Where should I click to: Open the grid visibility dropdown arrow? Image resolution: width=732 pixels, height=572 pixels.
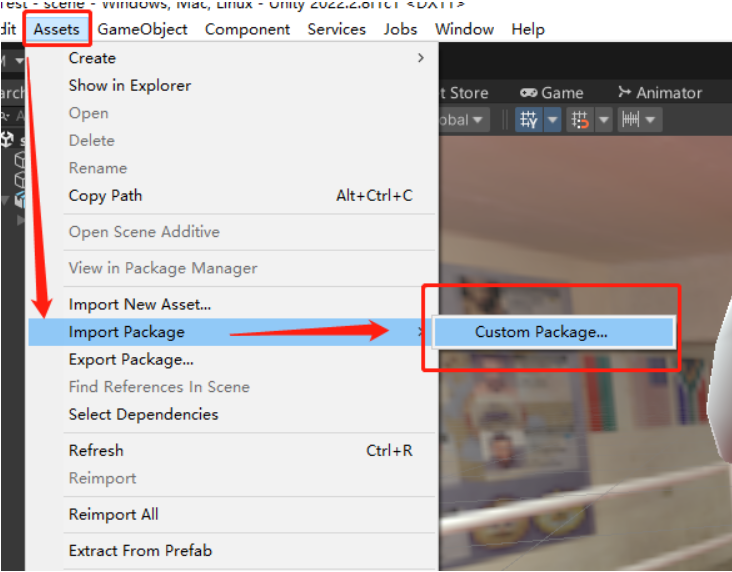click(552, 120)
